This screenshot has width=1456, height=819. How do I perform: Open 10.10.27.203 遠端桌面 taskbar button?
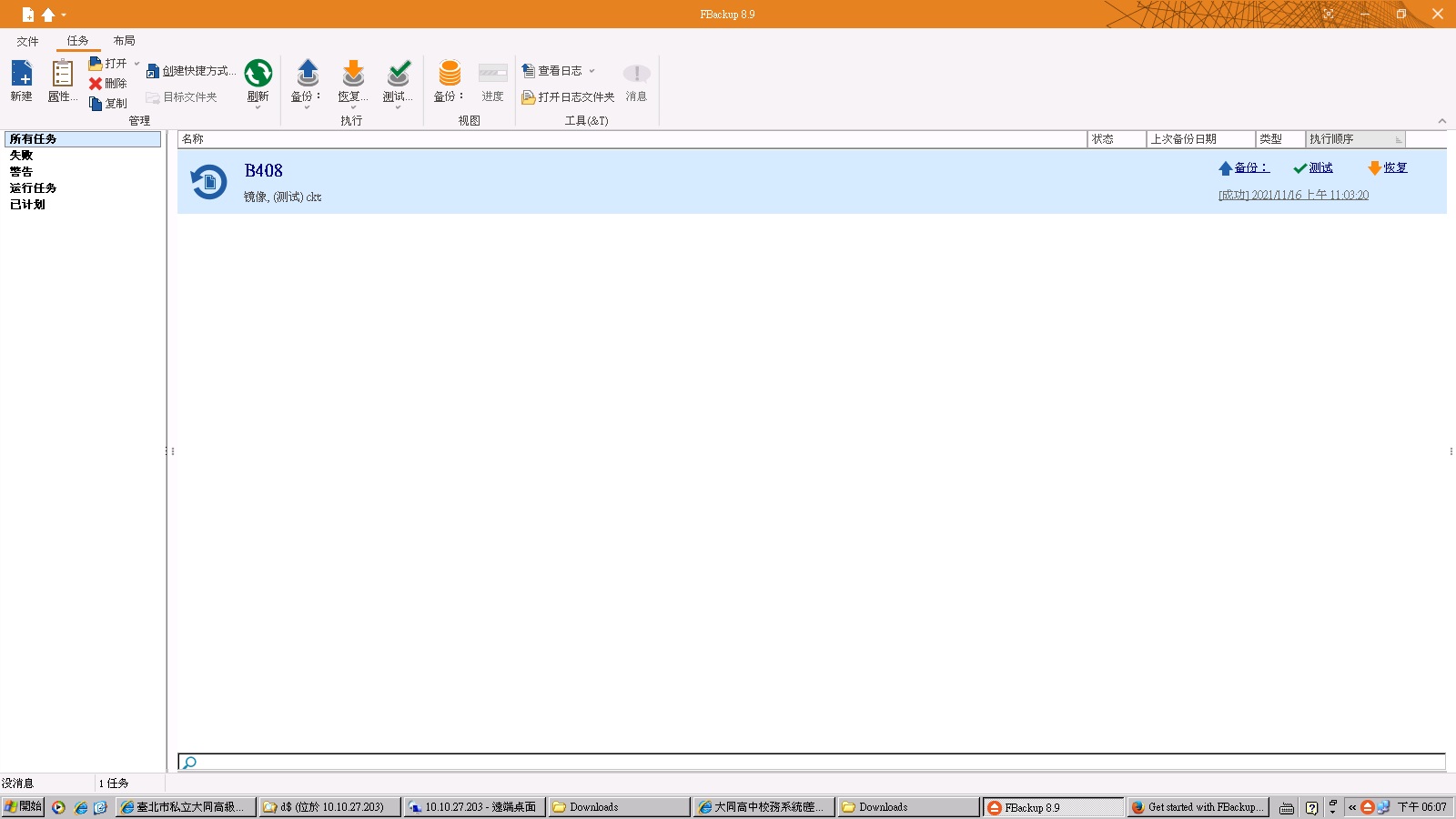point(474,807)
